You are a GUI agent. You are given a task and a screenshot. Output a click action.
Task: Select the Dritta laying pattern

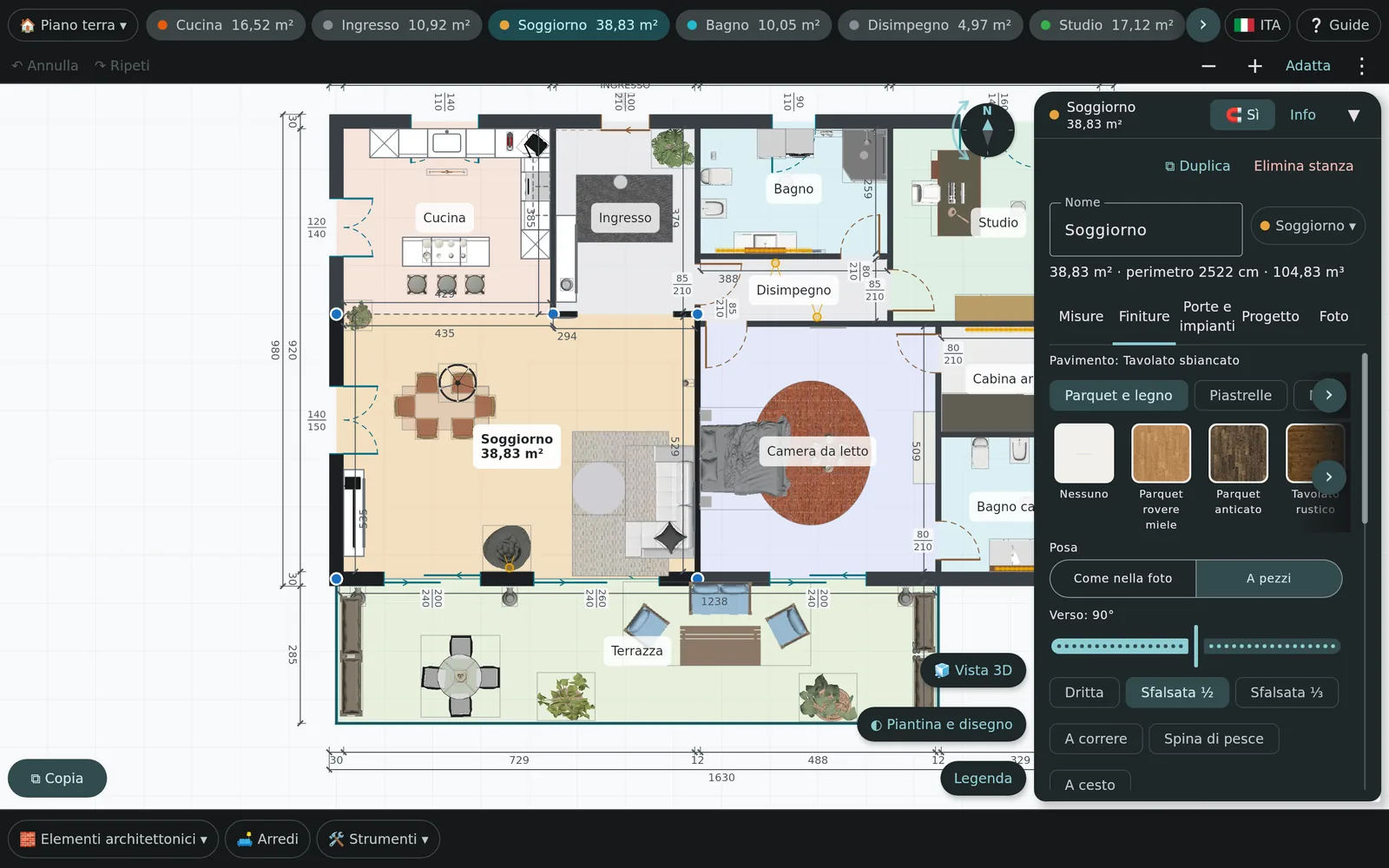pyautogui.click(x=1083, y=693)
